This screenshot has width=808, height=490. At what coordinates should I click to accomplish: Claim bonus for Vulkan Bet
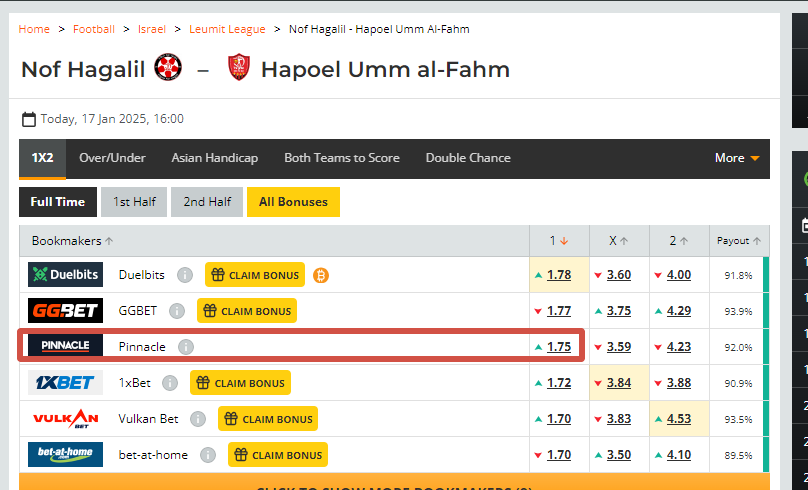coord(268,419)
